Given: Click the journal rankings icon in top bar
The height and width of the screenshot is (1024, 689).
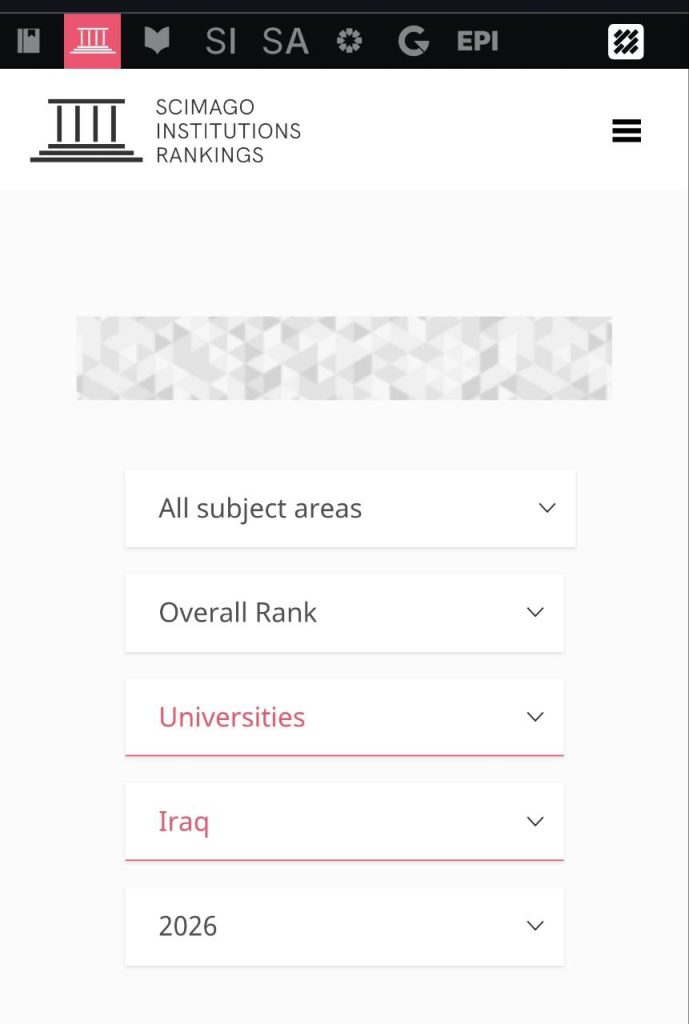Looking at the screenshot, I should tap(29, 41).
